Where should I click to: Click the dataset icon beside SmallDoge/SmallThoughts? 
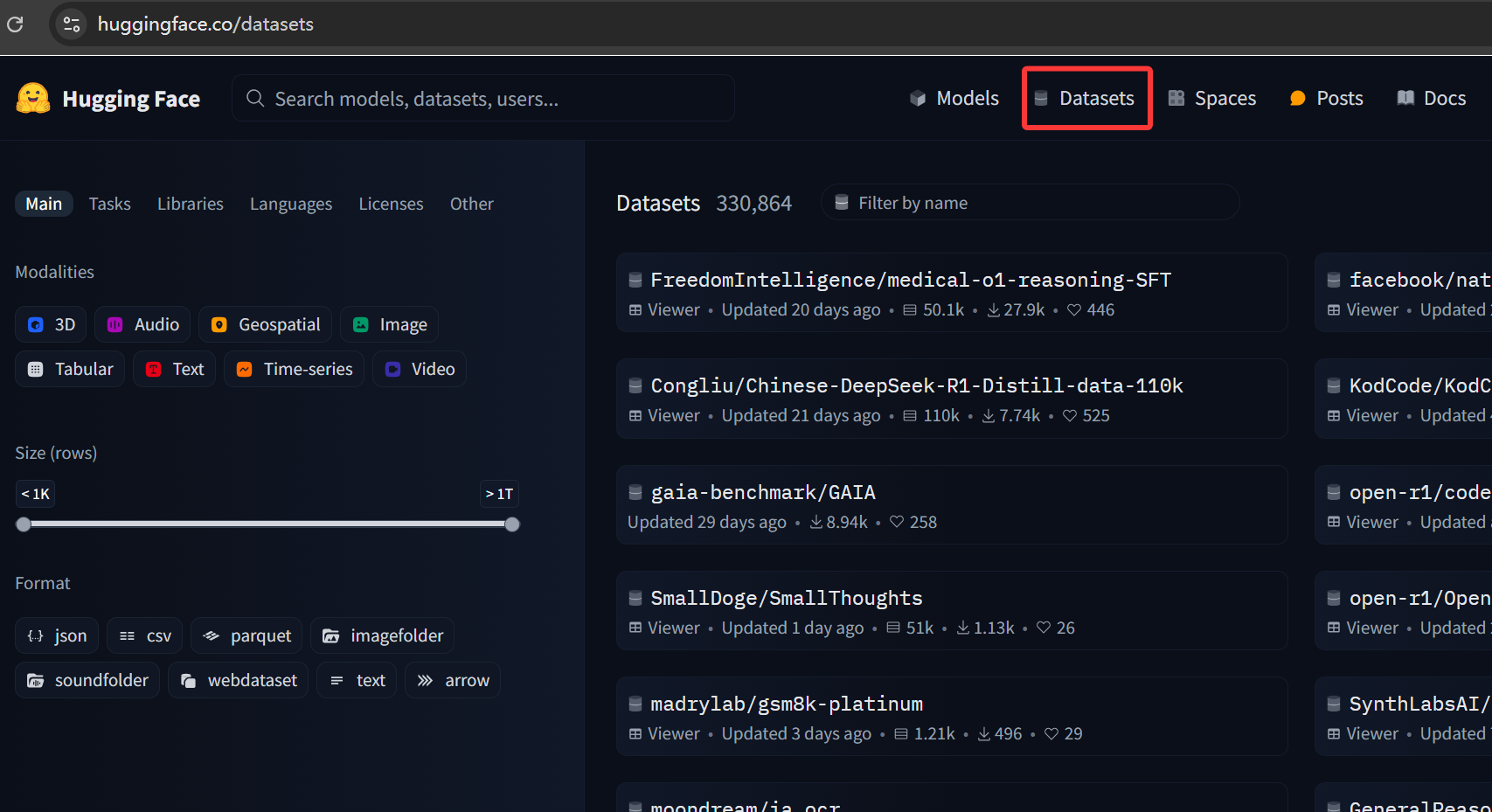click(x=635, y=598)
